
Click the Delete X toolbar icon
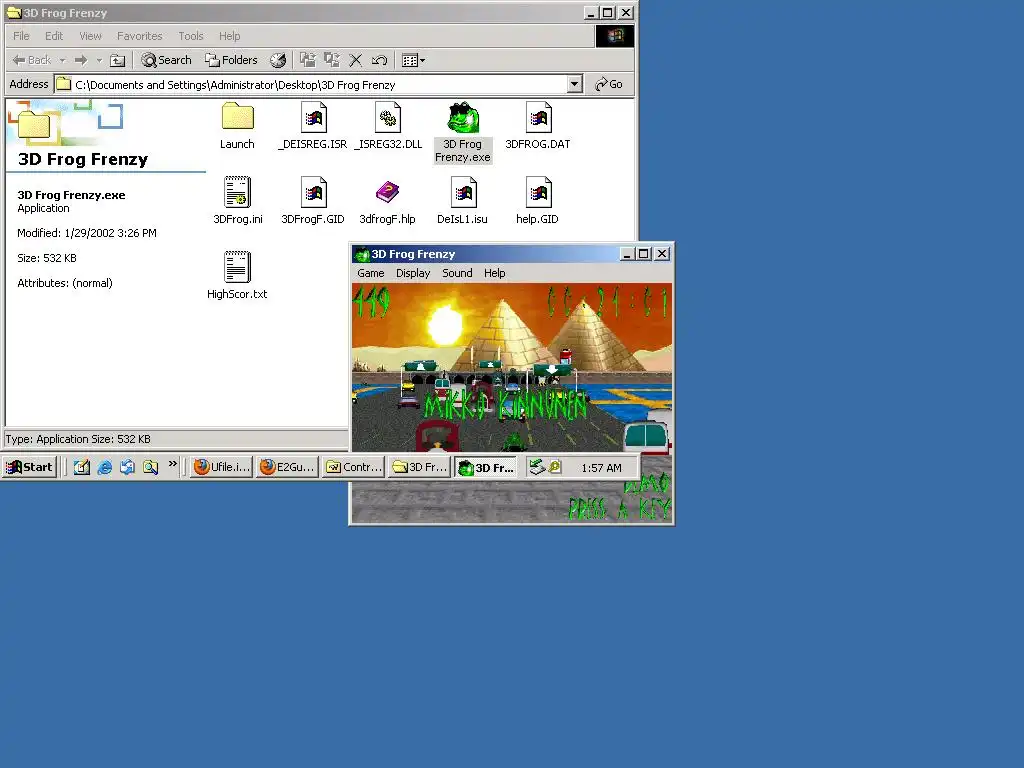(355, 60)
